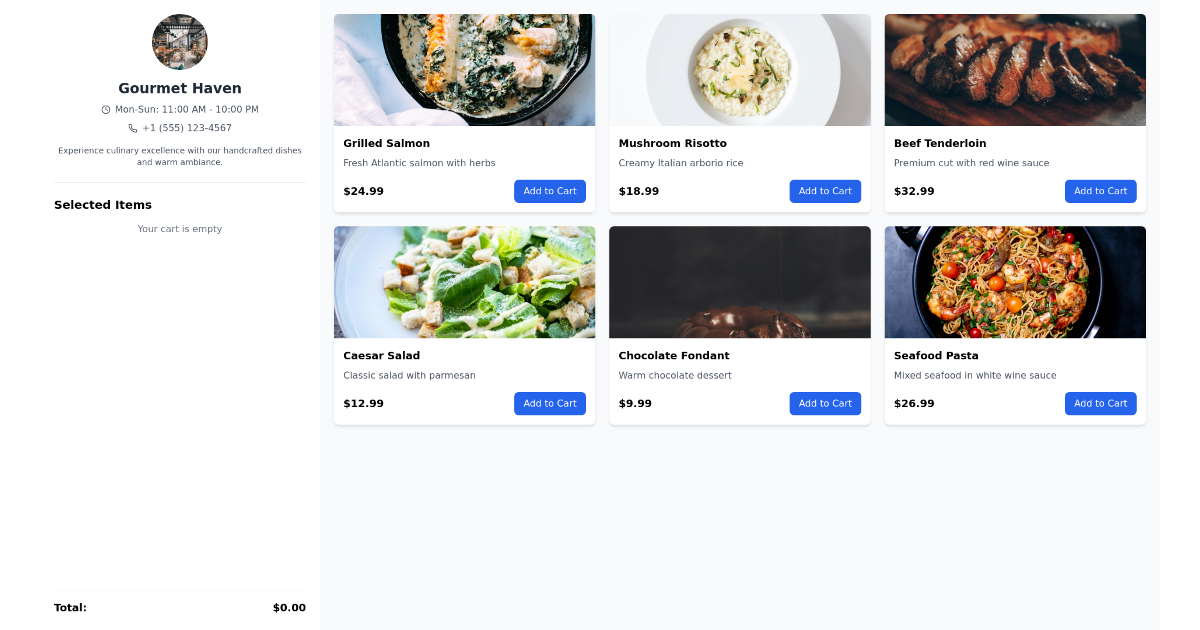Add Seafood Pasta to the cart
The height and width of the screenshot is (630, 1200).
point(1100,403)
